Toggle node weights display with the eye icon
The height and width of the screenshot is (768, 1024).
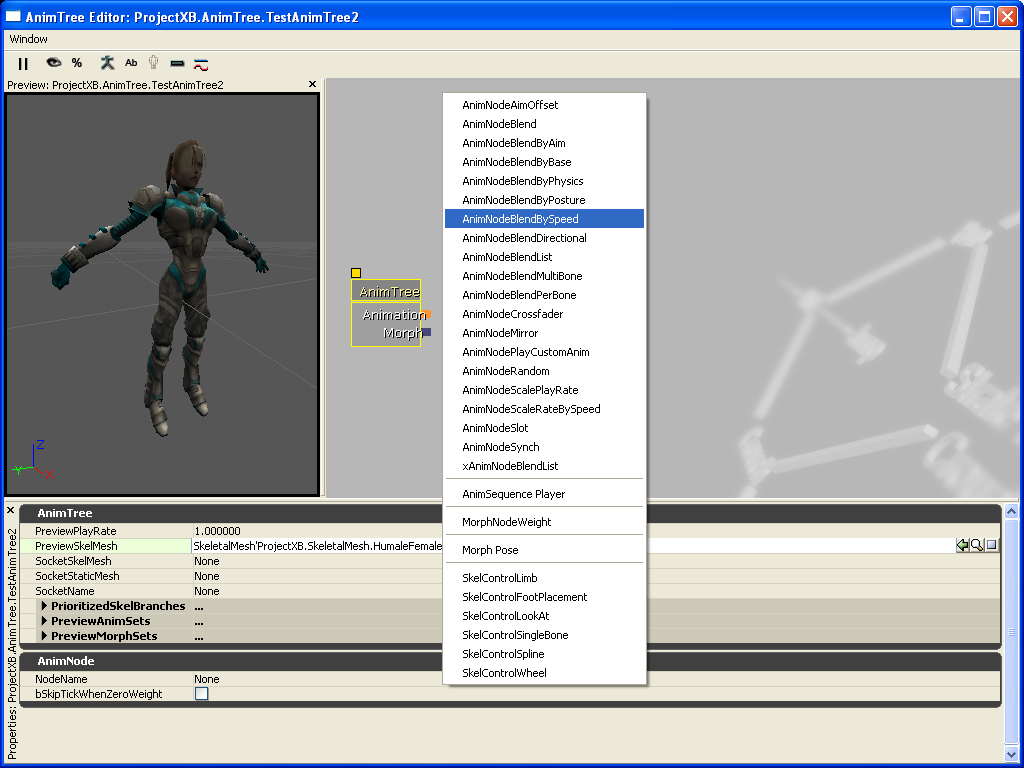[x=52, y=63]
